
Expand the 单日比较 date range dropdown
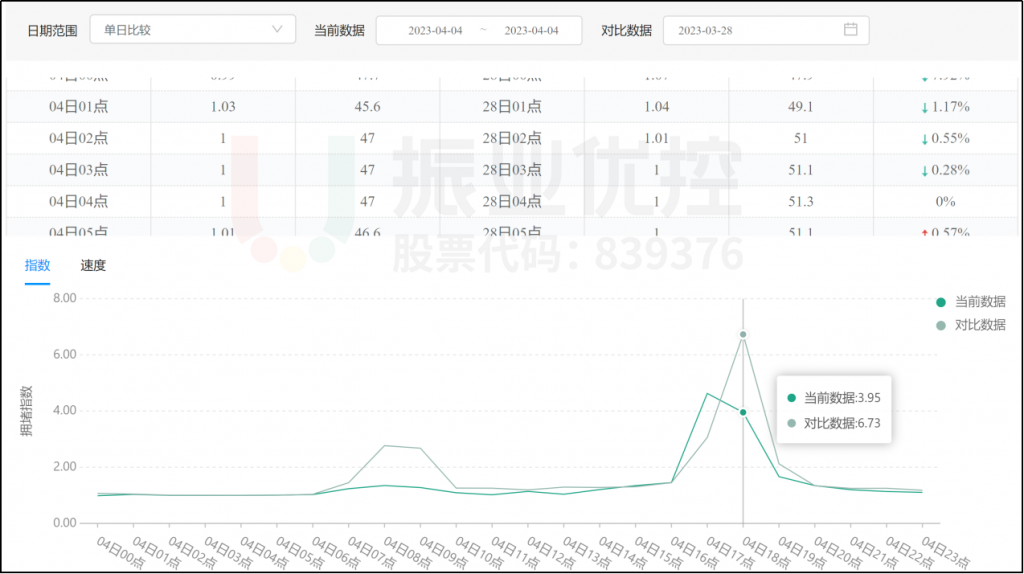pos(192,30)
